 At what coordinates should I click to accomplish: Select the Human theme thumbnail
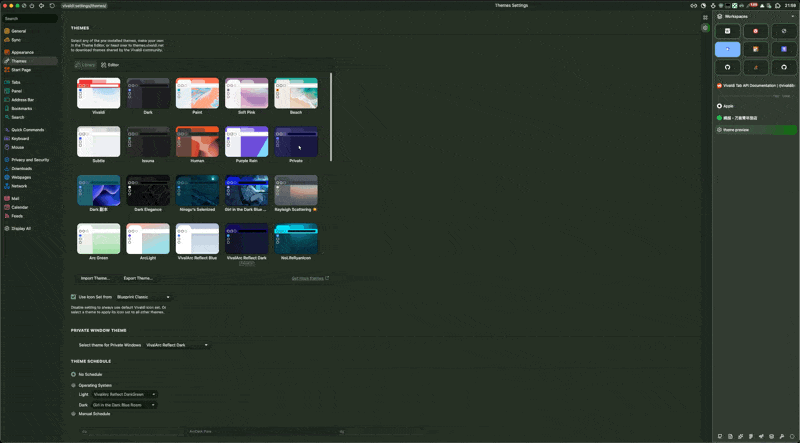click(x=197, y=142)
